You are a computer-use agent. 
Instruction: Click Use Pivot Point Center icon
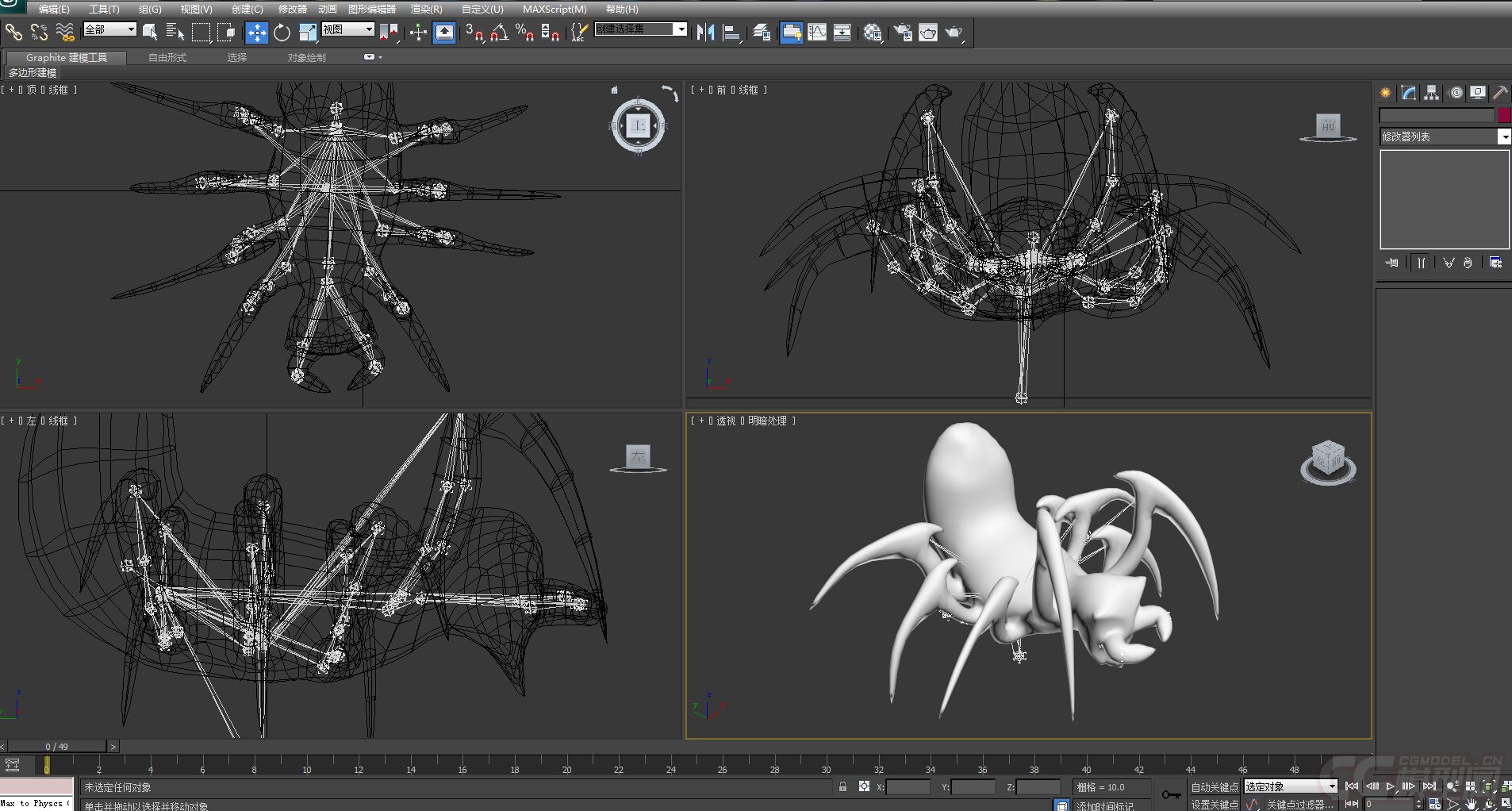pyautogui.click(x=389, y=32)
